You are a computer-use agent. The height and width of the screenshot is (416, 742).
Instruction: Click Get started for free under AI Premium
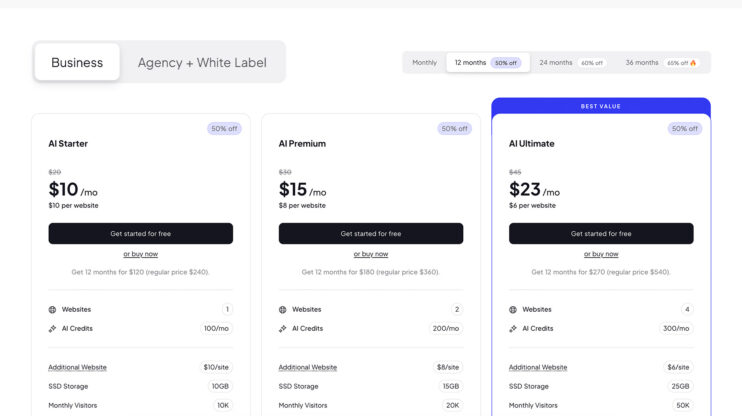(x=371, y=234)
